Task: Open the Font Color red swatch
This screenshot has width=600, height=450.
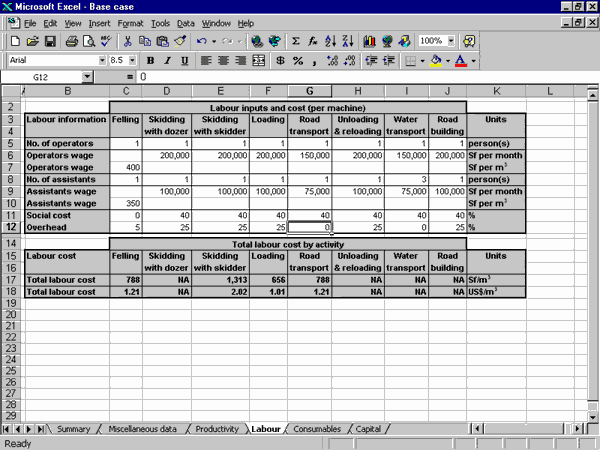Action: 460,61
